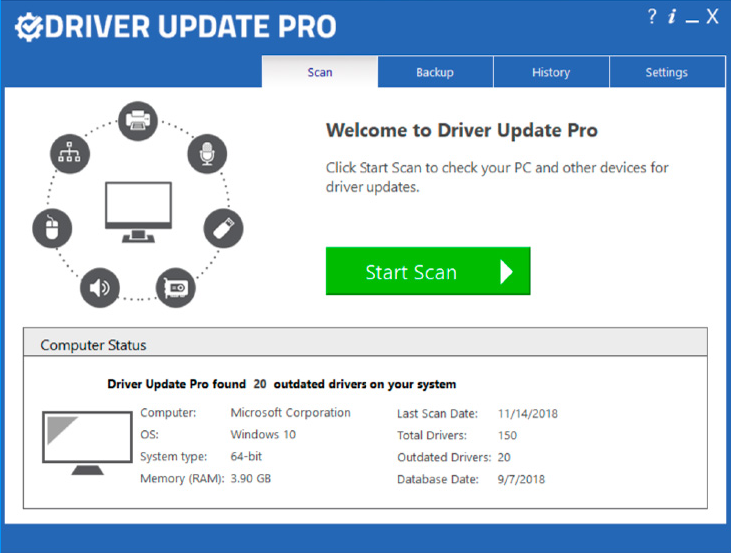Click the '20' outdated drivers count in bold summary

click(260, 384)
